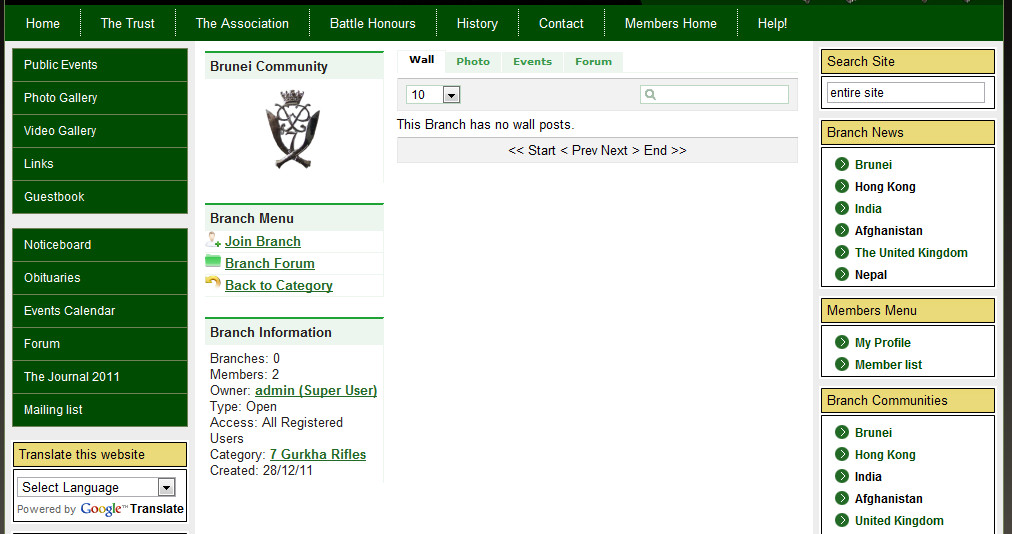Click the Next > pagination link

pos(620,150)
